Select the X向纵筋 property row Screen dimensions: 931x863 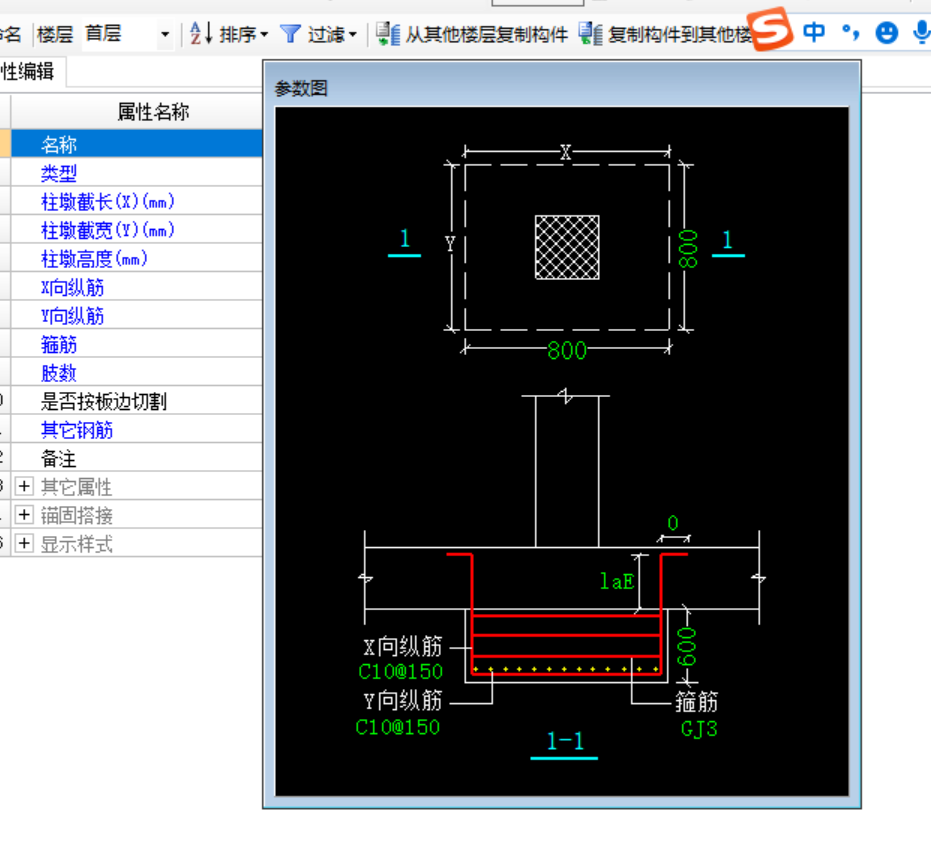[137, 287]
